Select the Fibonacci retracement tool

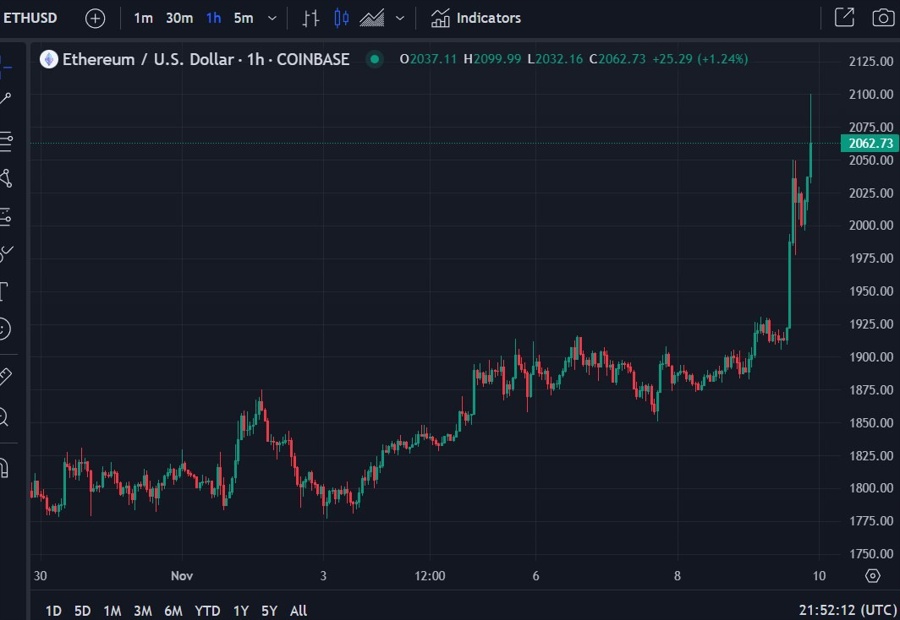coord(6,141)
